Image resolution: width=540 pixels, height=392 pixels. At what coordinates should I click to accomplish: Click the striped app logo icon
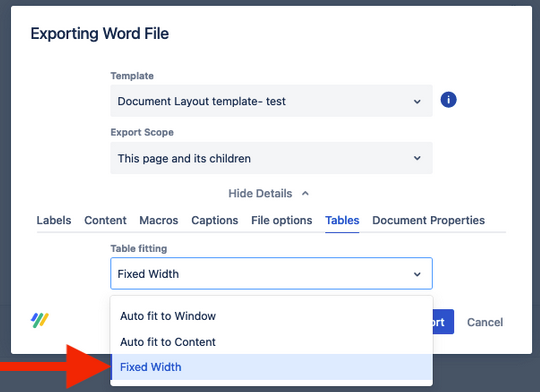point(40,320)
